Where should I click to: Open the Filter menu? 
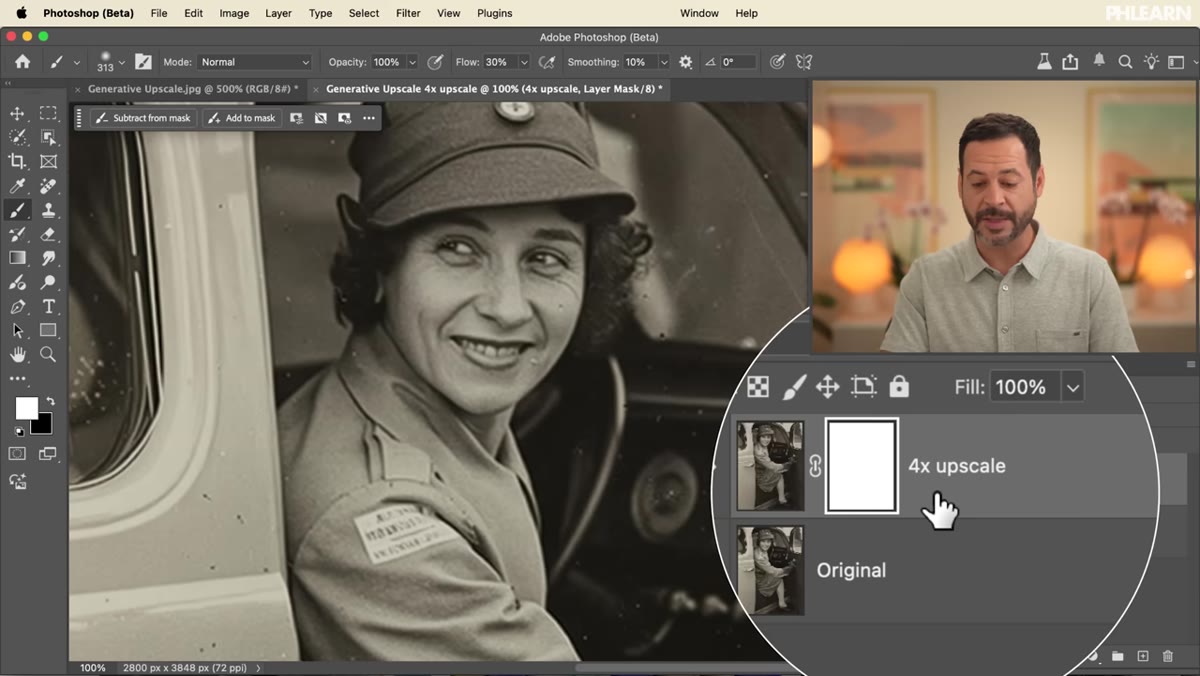pos(408,13)
